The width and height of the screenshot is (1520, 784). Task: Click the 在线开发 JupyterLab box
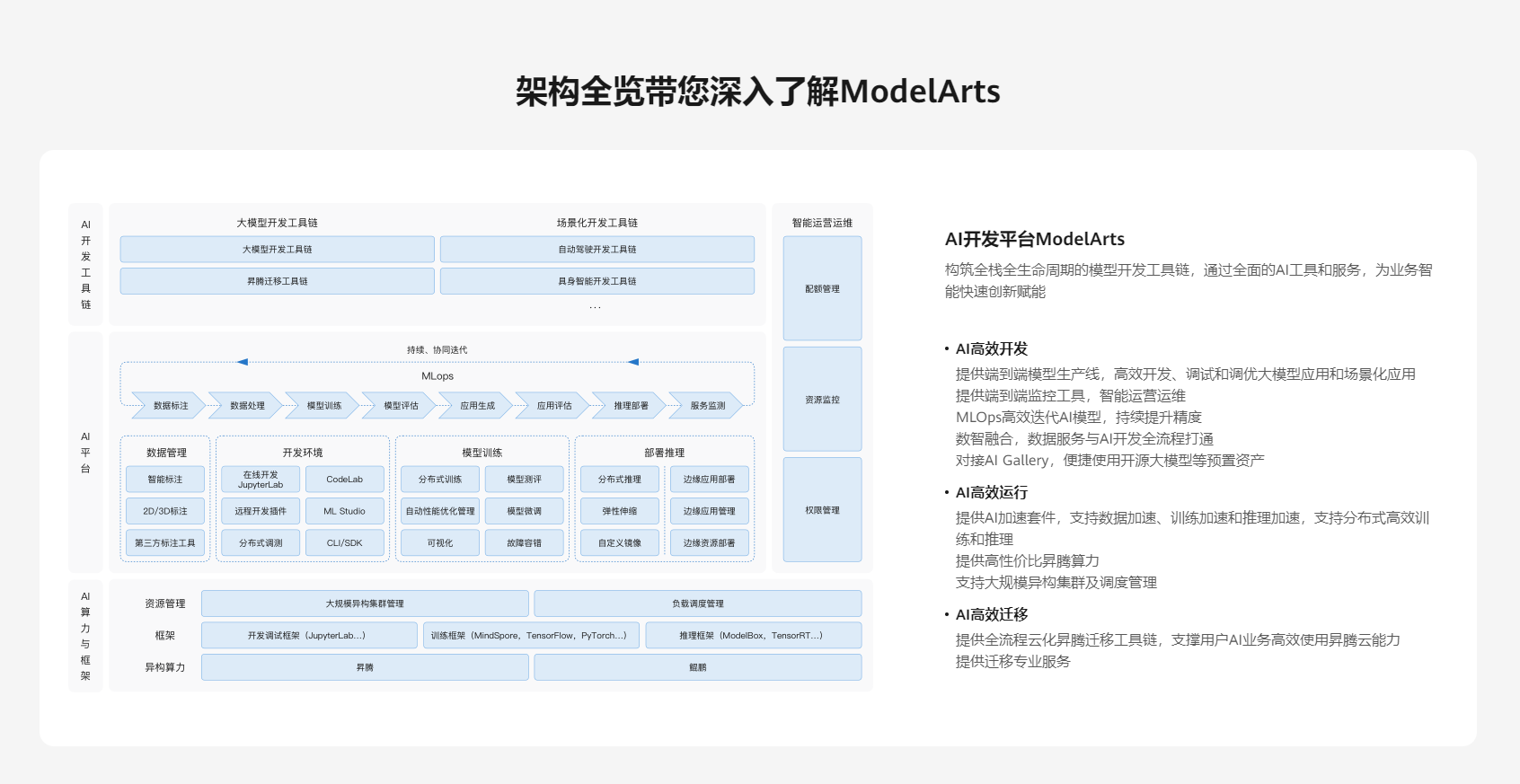(x=261, y=480)
